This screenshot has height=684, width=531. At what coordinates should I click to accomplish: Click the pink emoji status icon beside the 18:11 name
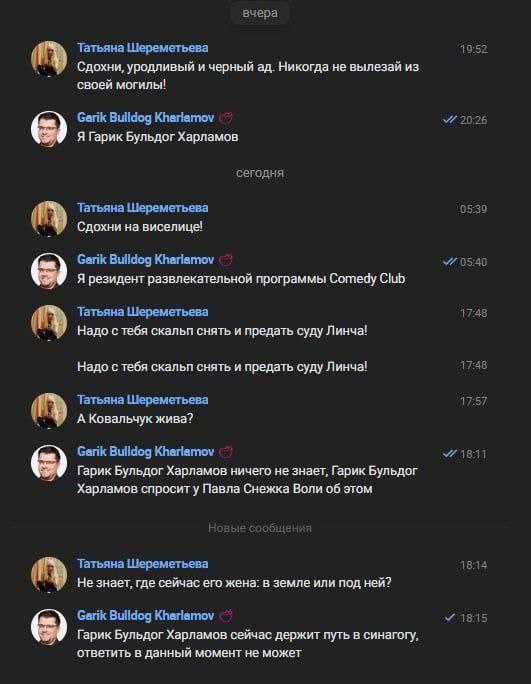(226, 452)
